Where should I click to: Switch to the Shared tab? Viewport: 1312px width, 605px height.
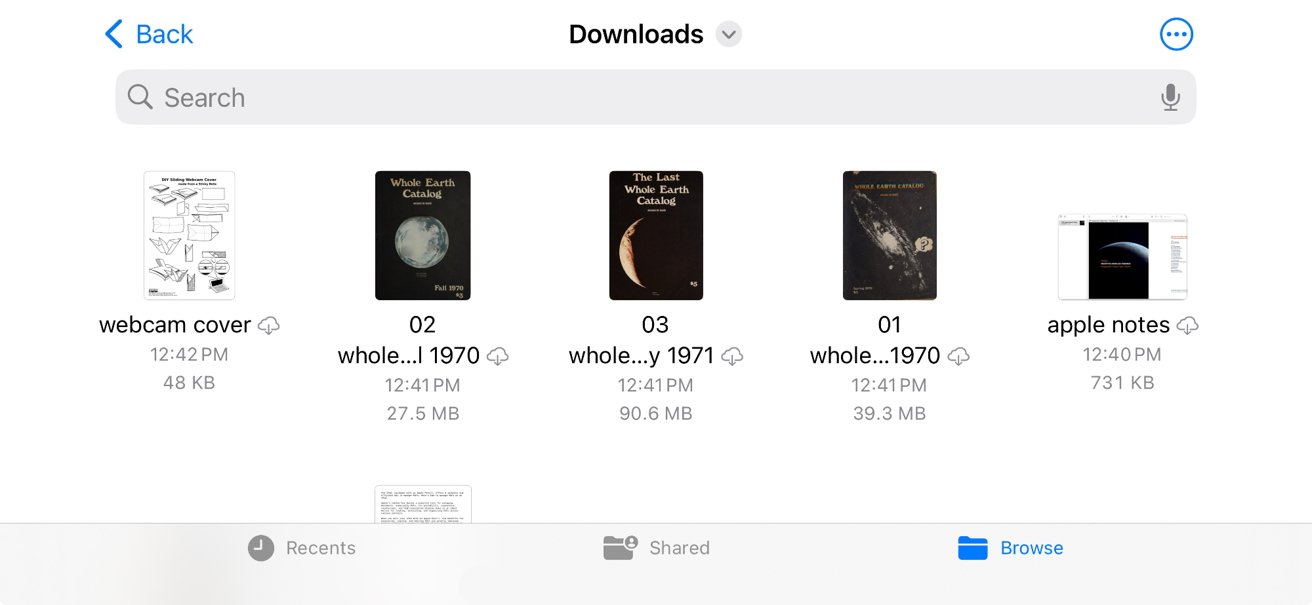(656, 548)
